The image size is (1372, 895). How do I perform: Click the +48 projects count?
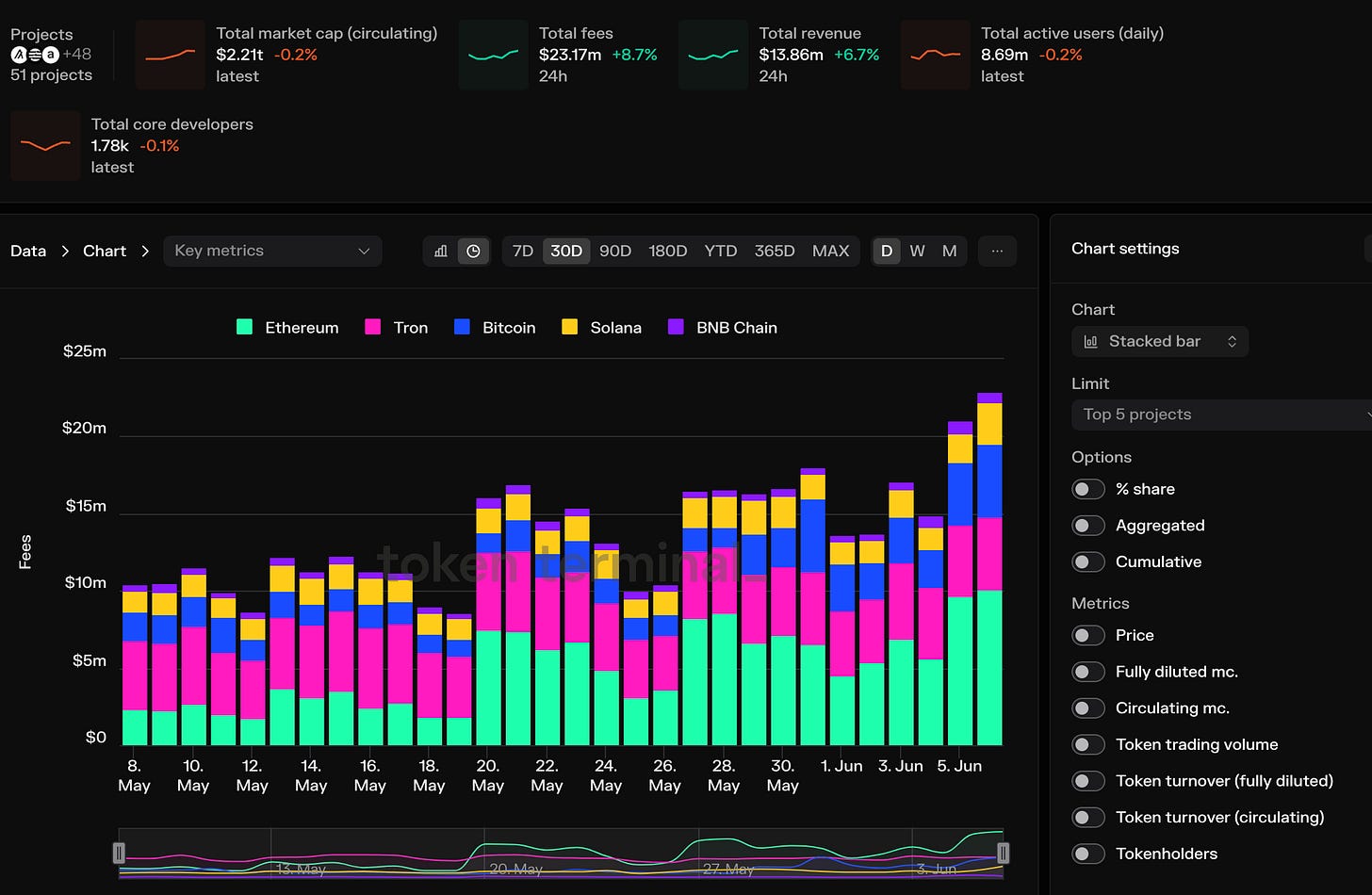pyautogui.click(x=77, y=55)
